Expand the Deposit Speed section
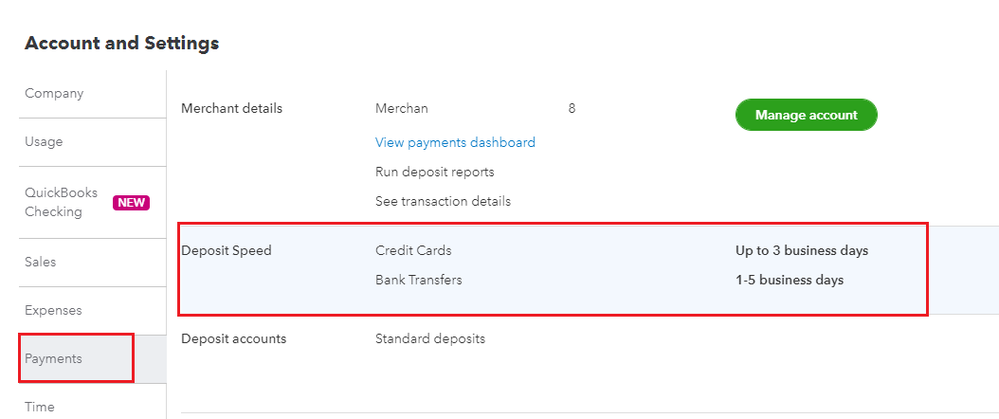This screenshot has width=999, height=419. point(226,251)
